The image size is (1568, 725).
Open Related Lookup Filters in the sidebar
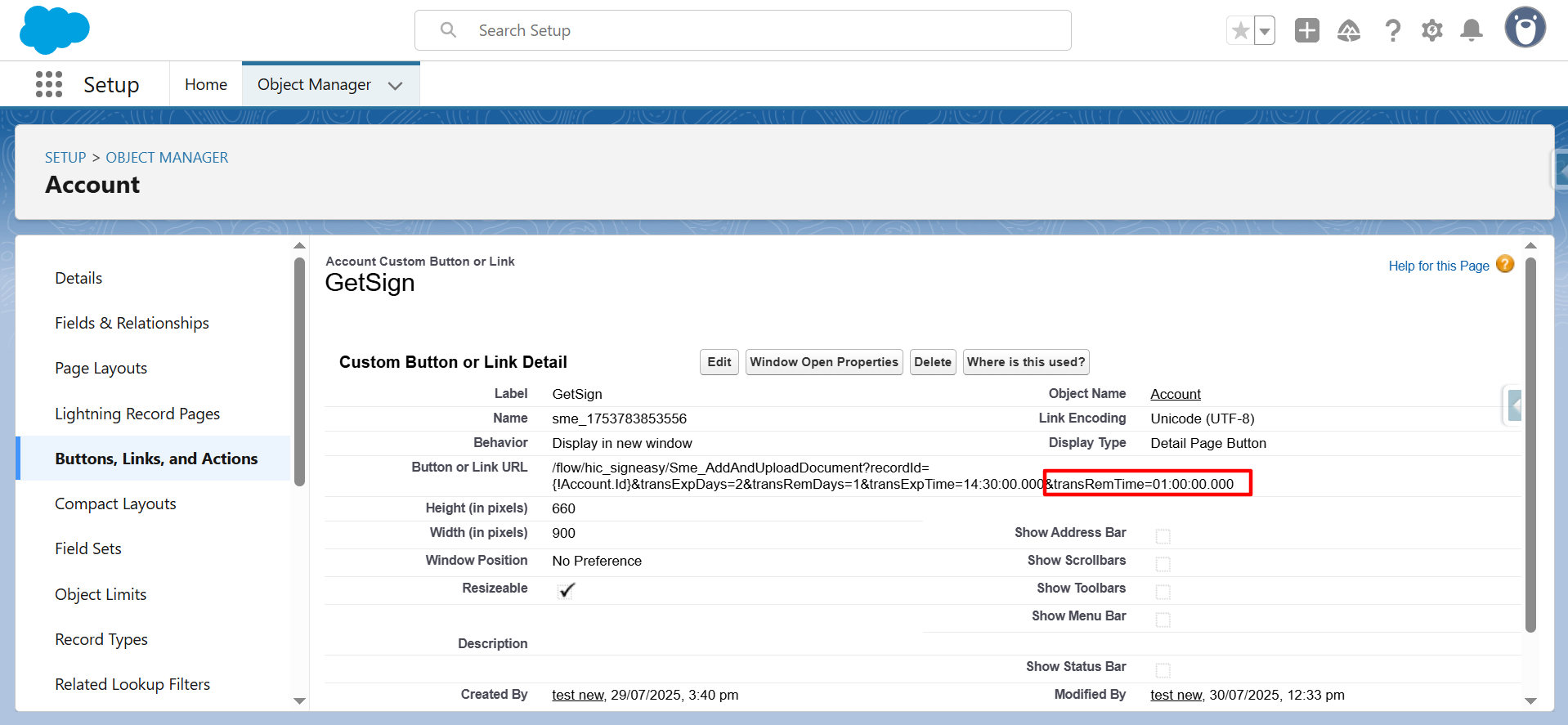coord(132,684)
